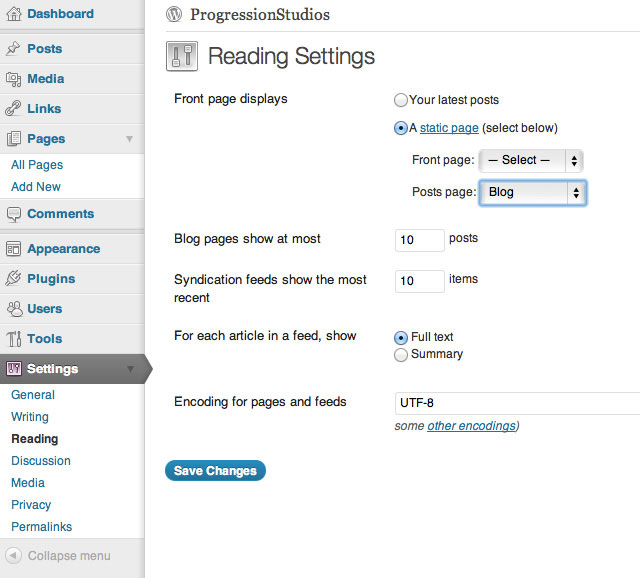Open the Posts page dropdown showing Blog
The image size is (640, 578).
click(532, 192)
